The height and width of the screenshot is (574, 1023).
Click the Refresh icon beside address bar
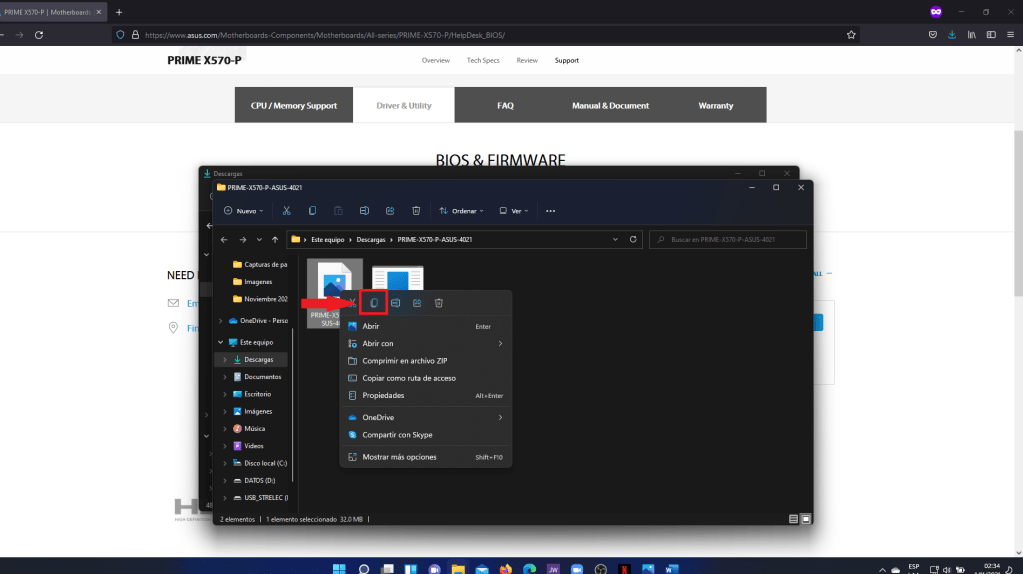point(632,240)
